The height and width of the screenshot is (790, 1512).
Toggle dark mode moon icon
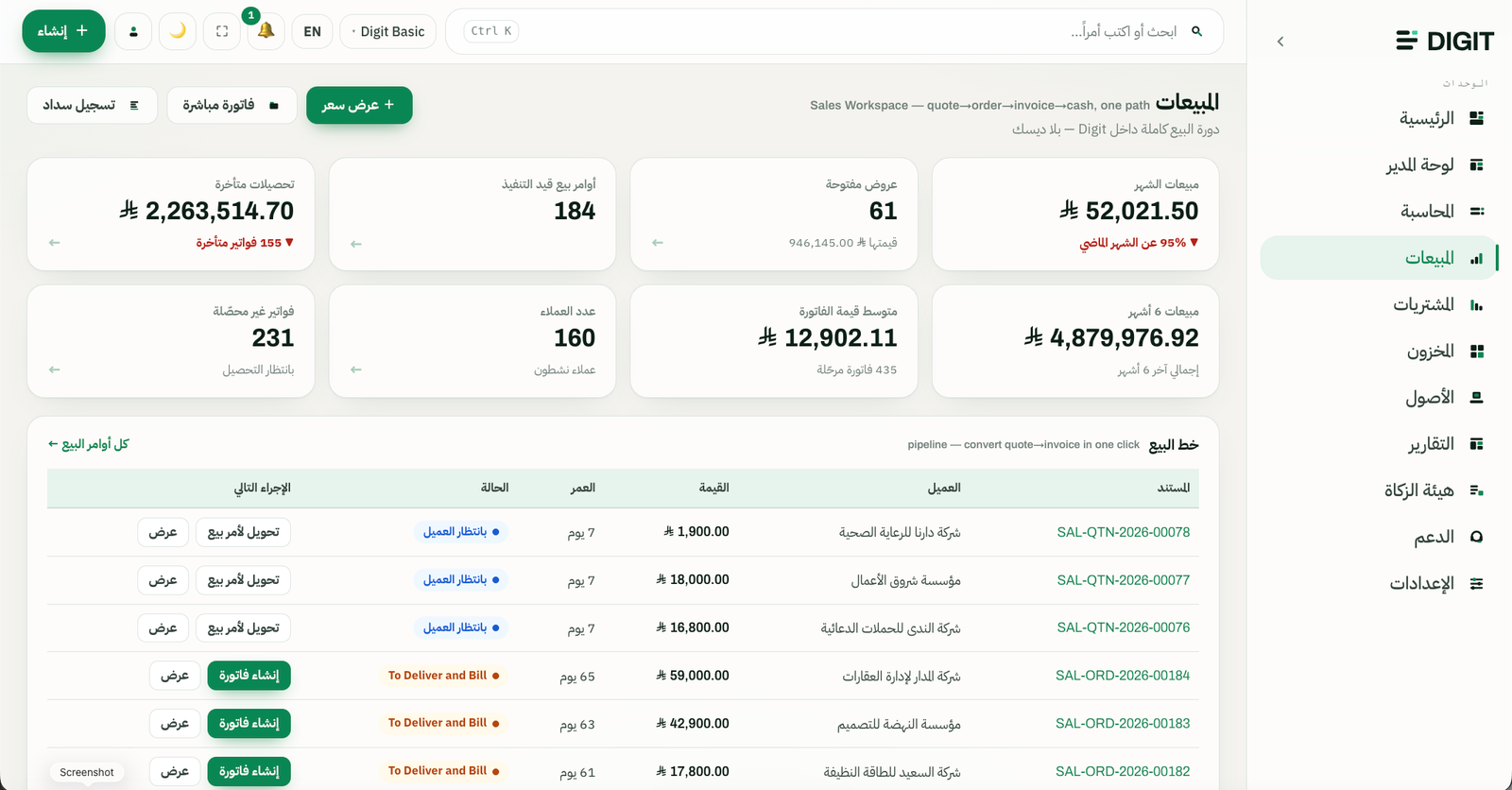tap(178, 31)
